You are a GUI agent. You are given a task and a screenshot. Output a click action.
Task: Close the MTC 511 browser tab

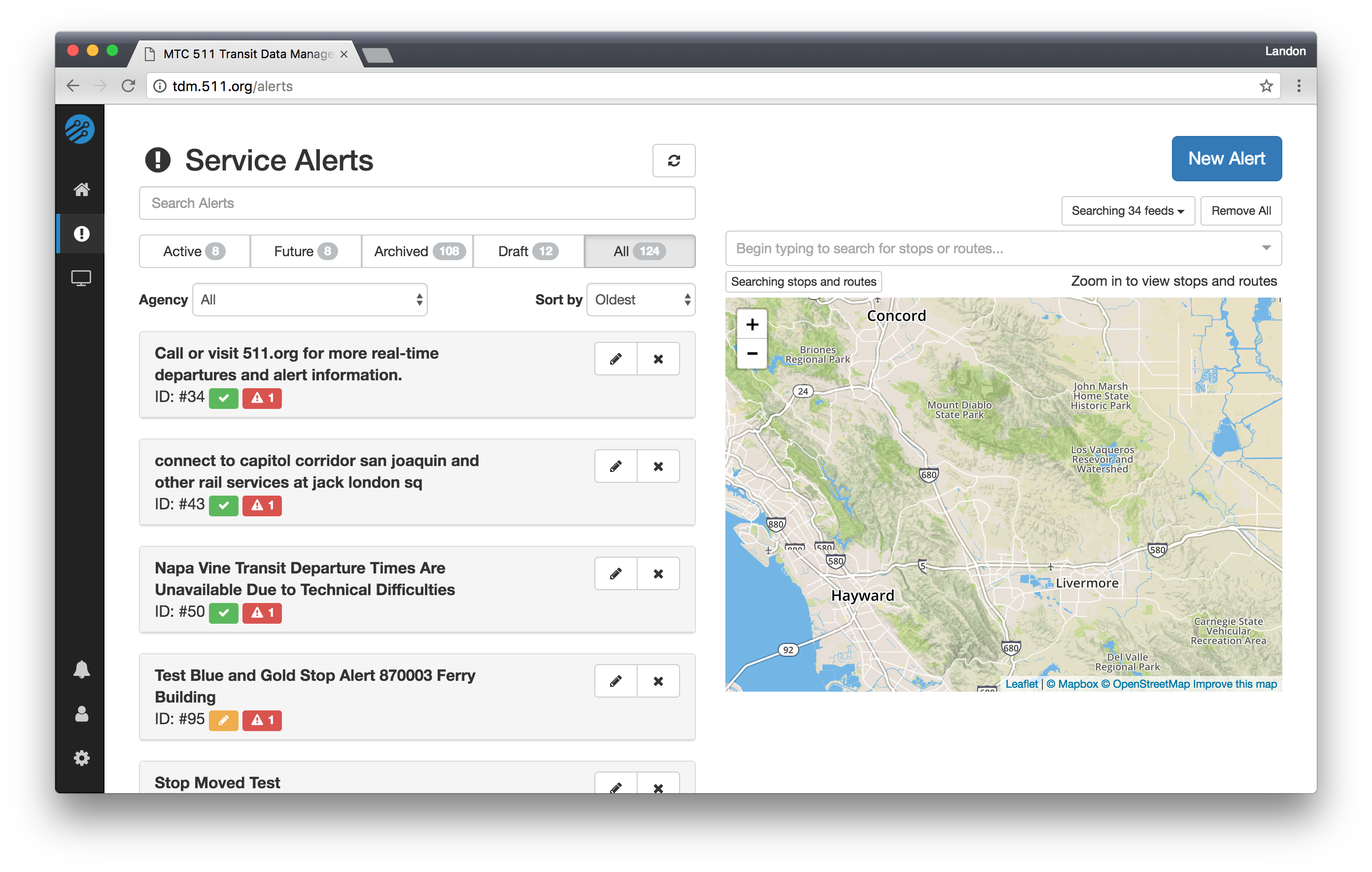pyautogui.click(x=343, y=54)
